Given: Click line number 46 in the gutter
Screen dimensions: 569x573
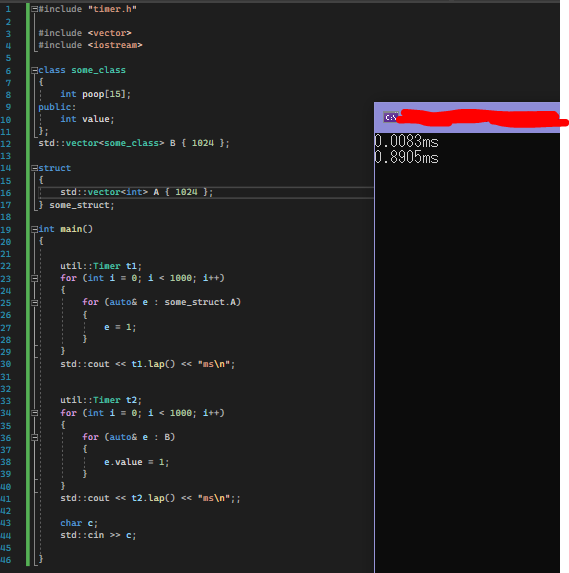Looking at the screenshot, I should coord(6,560).
